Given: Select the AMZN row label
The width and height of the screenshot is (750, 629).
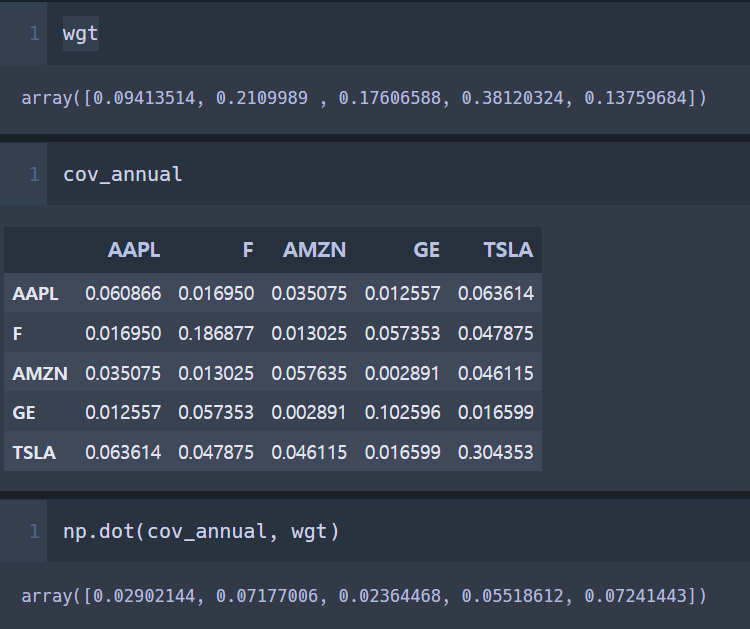Looking at the screenshot, I should coord(40,373).
